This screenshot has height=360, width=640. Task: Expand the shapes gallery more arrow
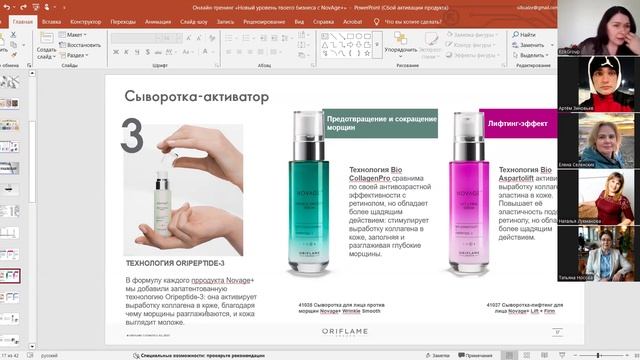[377, 44]
